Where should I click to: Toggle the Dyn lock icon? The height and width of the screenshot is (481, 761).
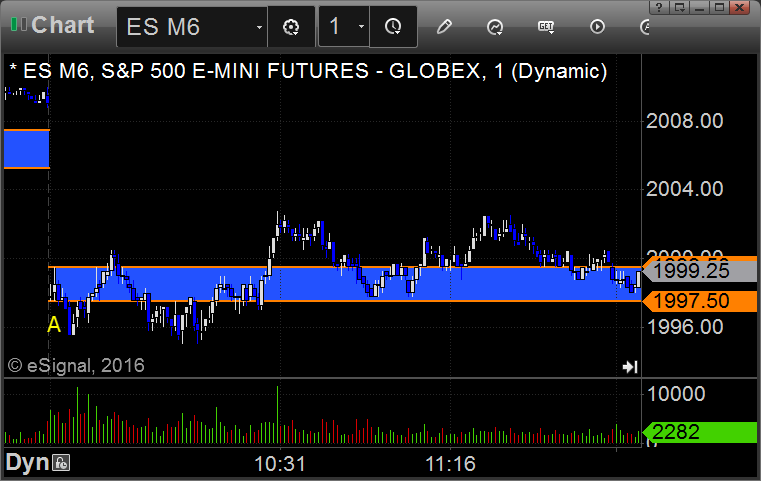tap(62, 463)
